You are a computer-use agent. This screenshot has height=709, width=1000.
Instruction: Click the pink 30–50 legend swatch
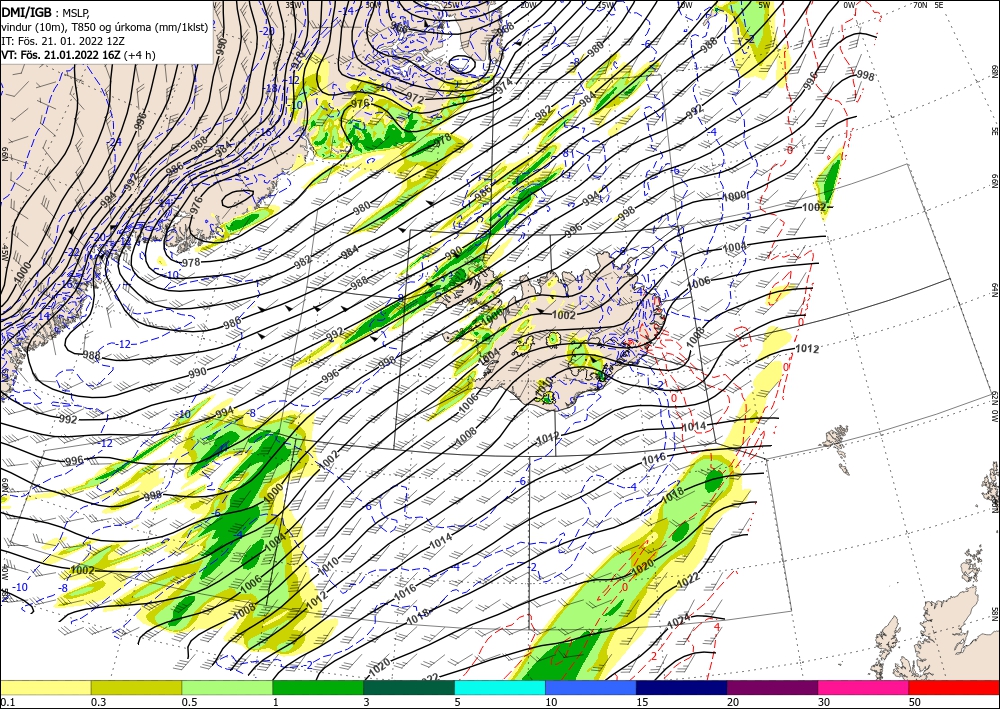point(864,687)
